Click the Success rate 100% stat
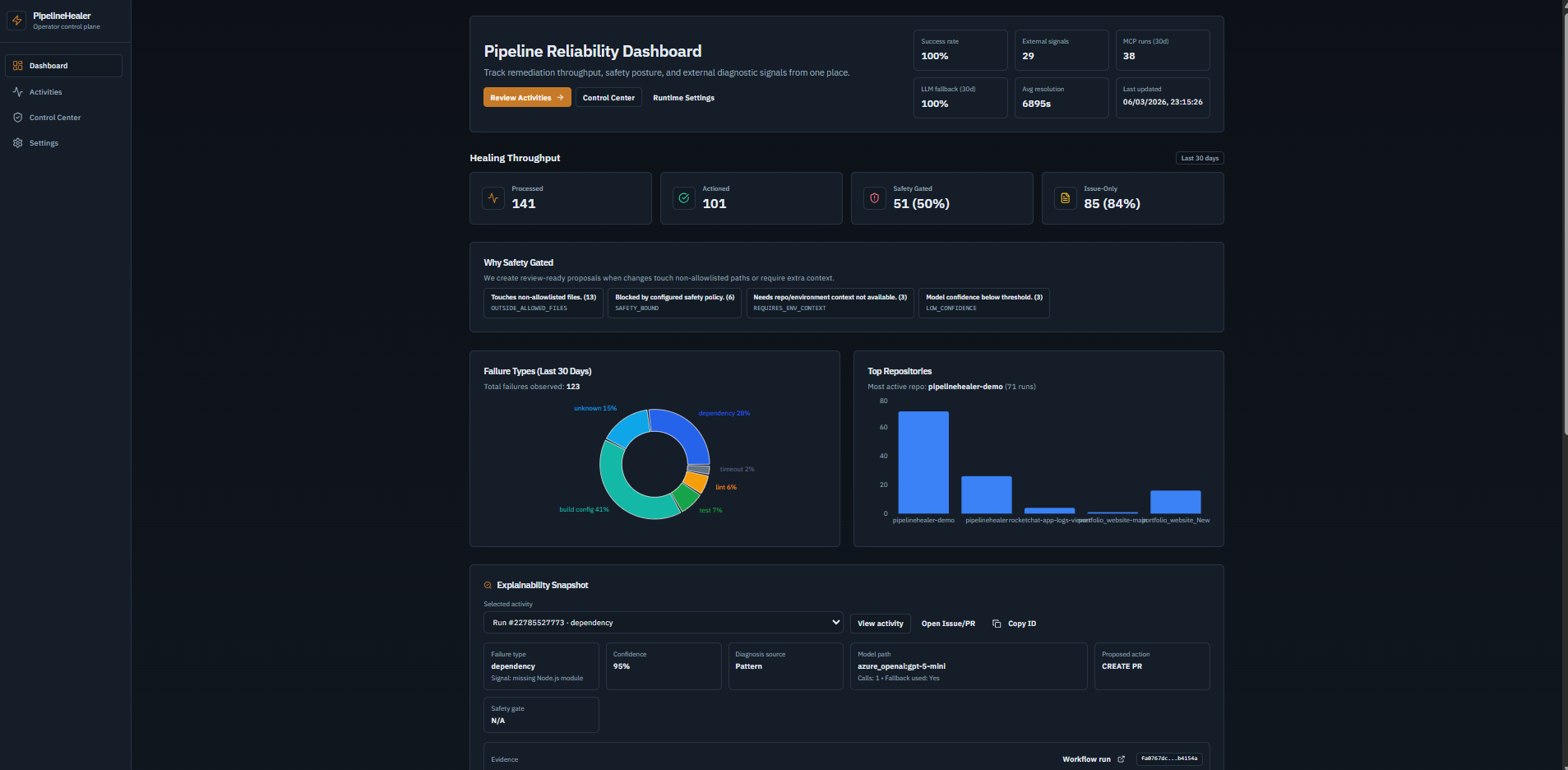 coord(960,50)
